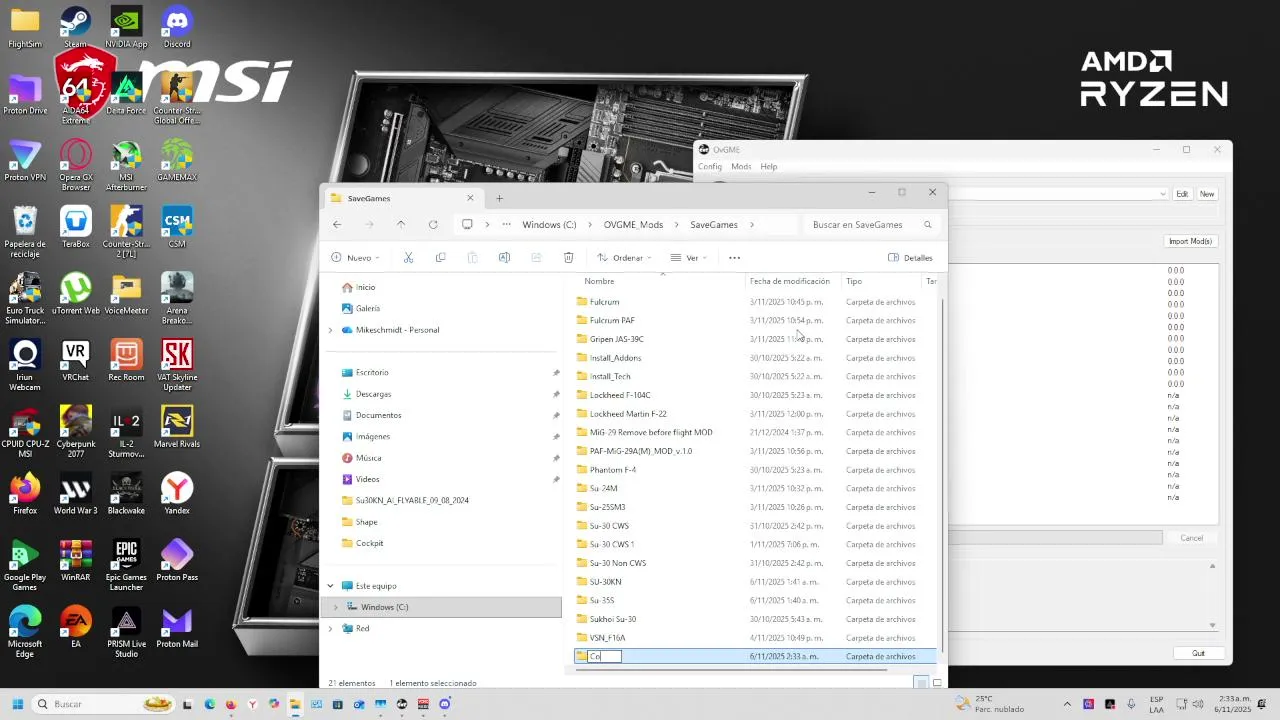Open the Config menu in OvGME

[710, 167]
